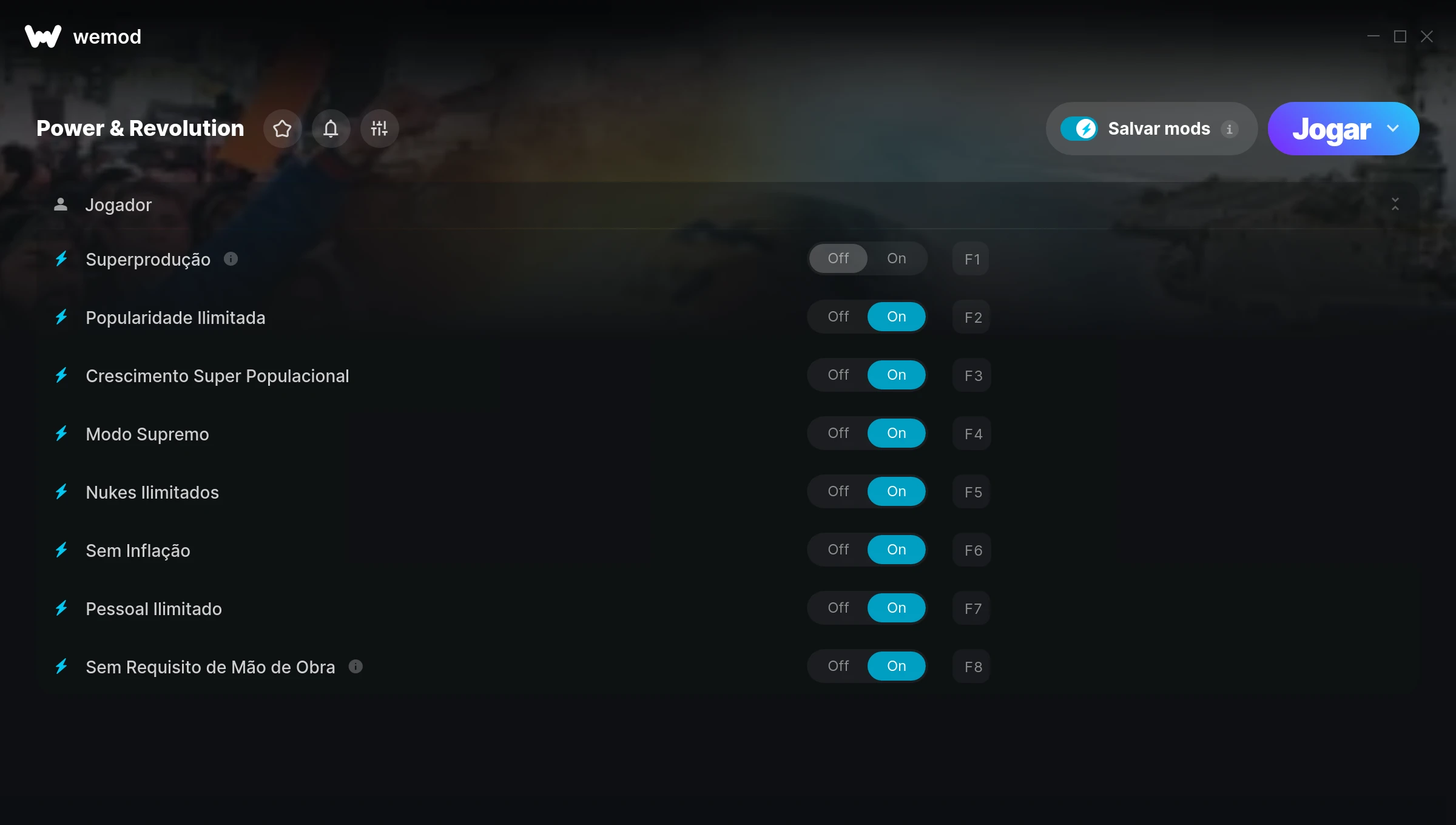Image resolution: width=1456 pixels, height=825 pixels.
Task: Click the Crescimento Super Populacional label
Action: [217, 376]
